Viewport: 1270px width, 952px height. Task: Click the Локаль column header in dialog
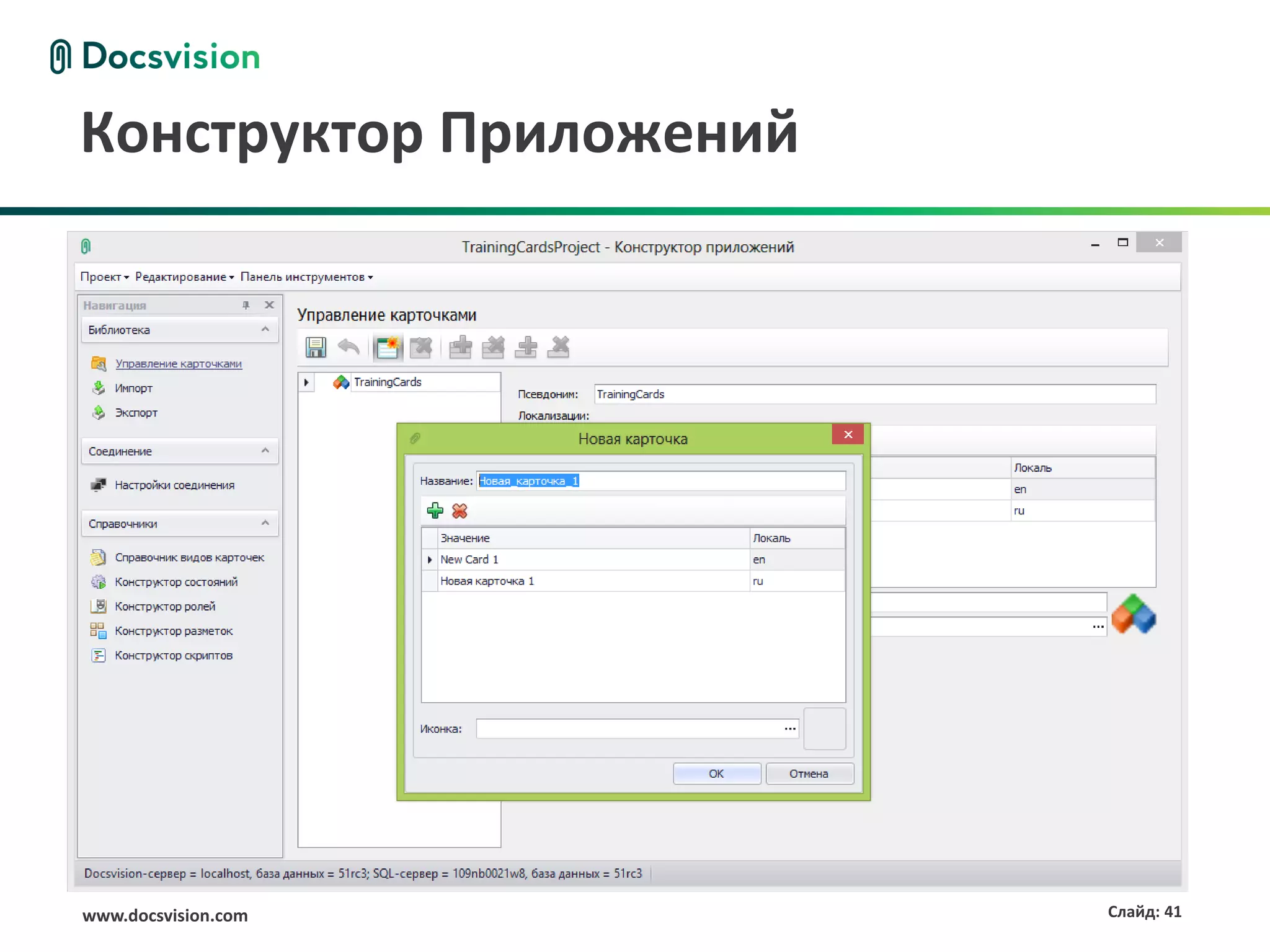click(797, 538)
